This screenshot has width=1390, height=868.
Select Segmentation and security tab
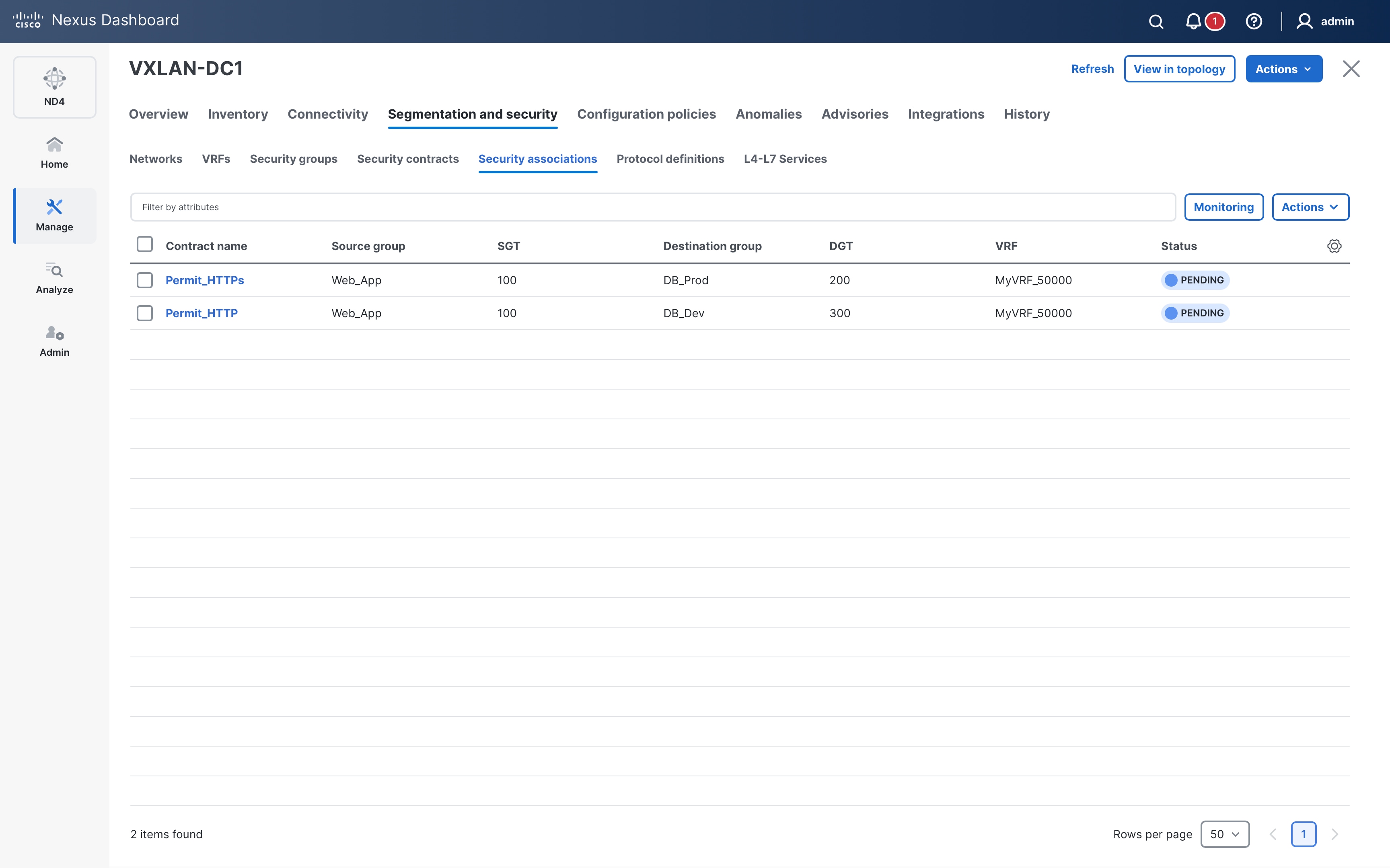473,114
